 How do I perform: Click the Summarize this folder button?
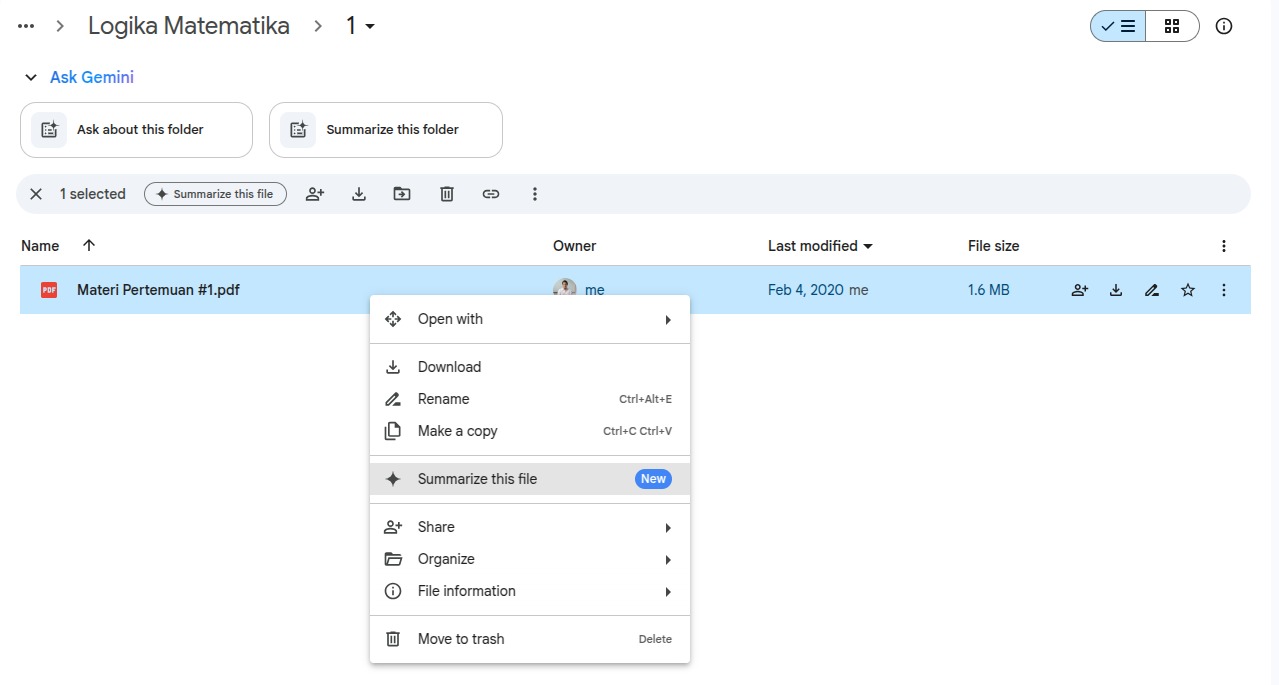coord(385,130)
